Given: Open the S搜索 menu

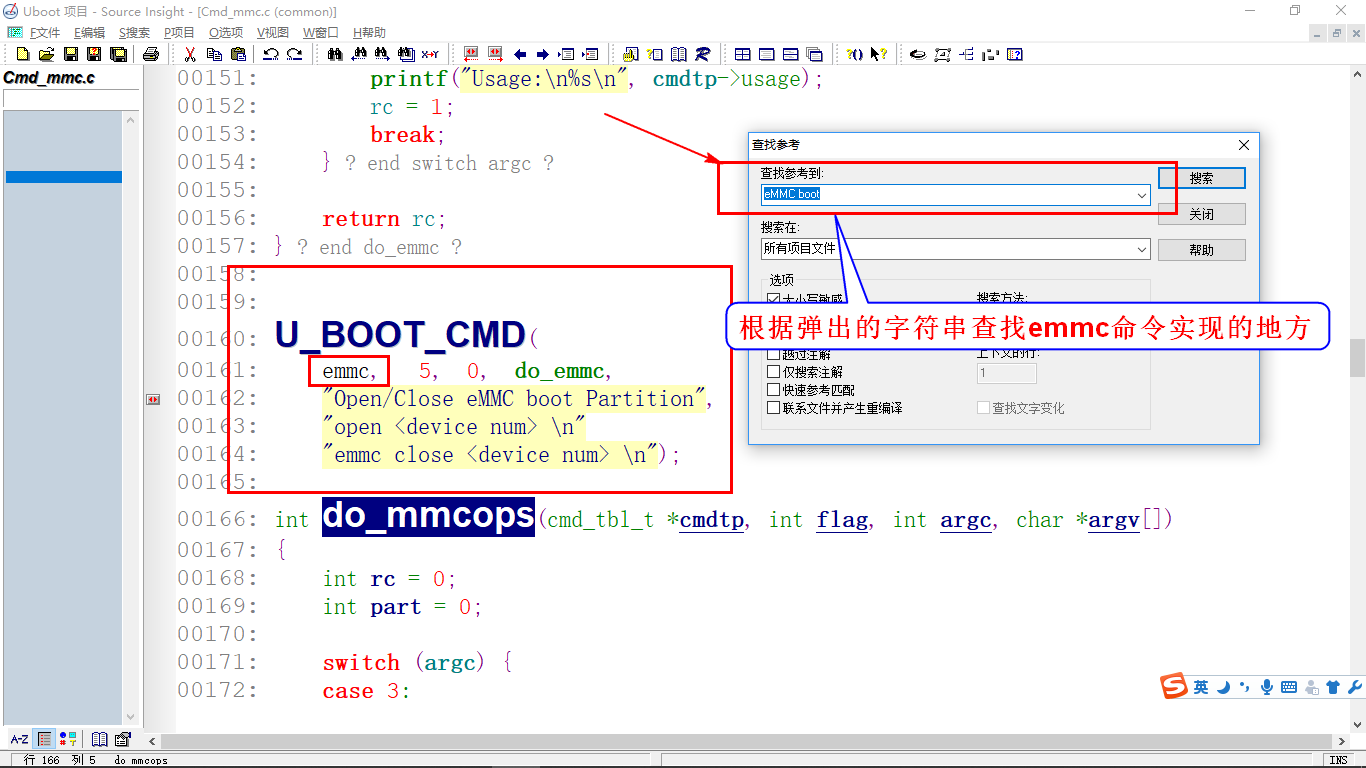Looking at the screenshot, I should [x=134, y=32].
